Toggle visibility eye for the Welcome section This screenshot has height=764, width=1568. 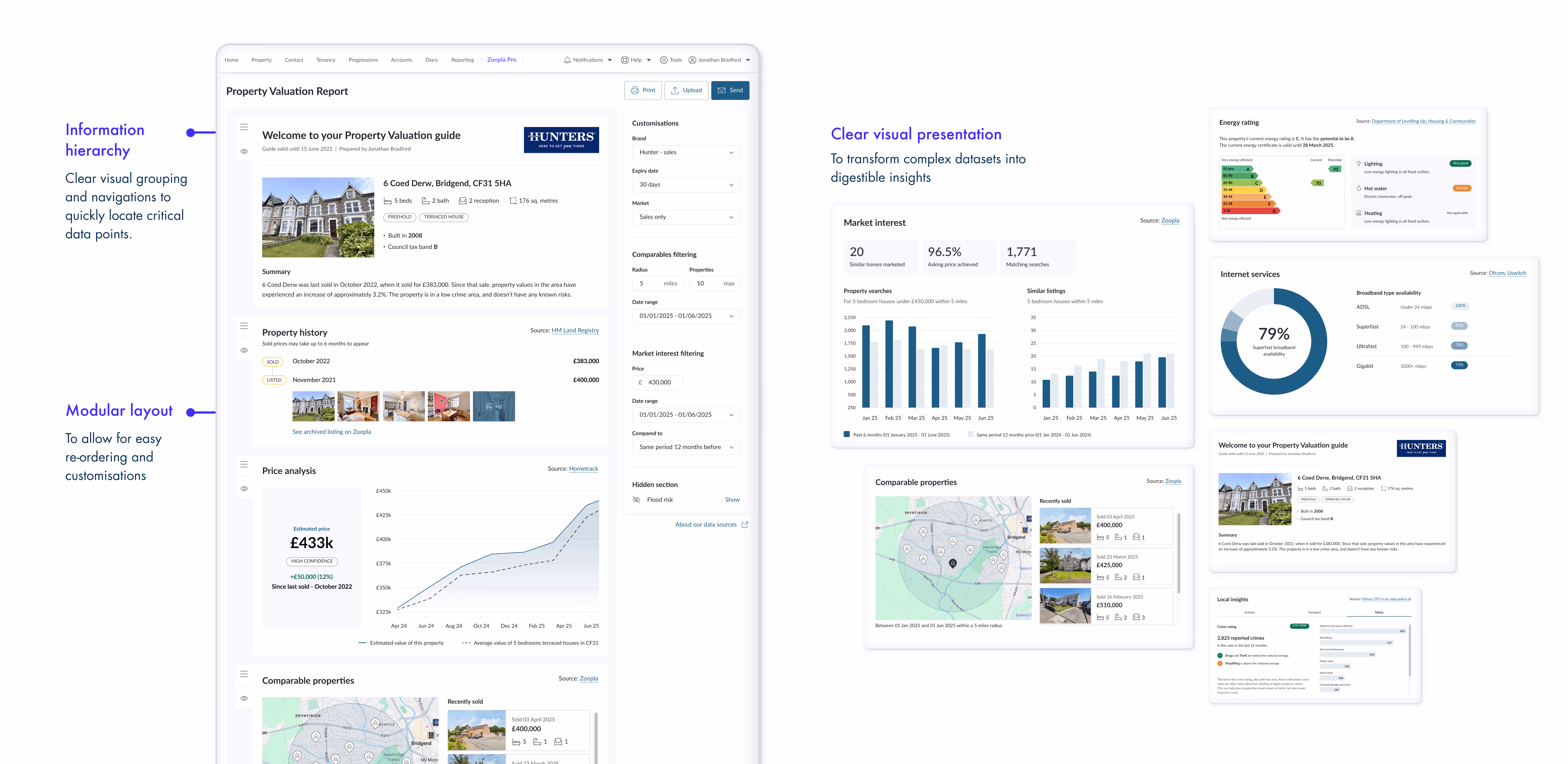(244, 152)
